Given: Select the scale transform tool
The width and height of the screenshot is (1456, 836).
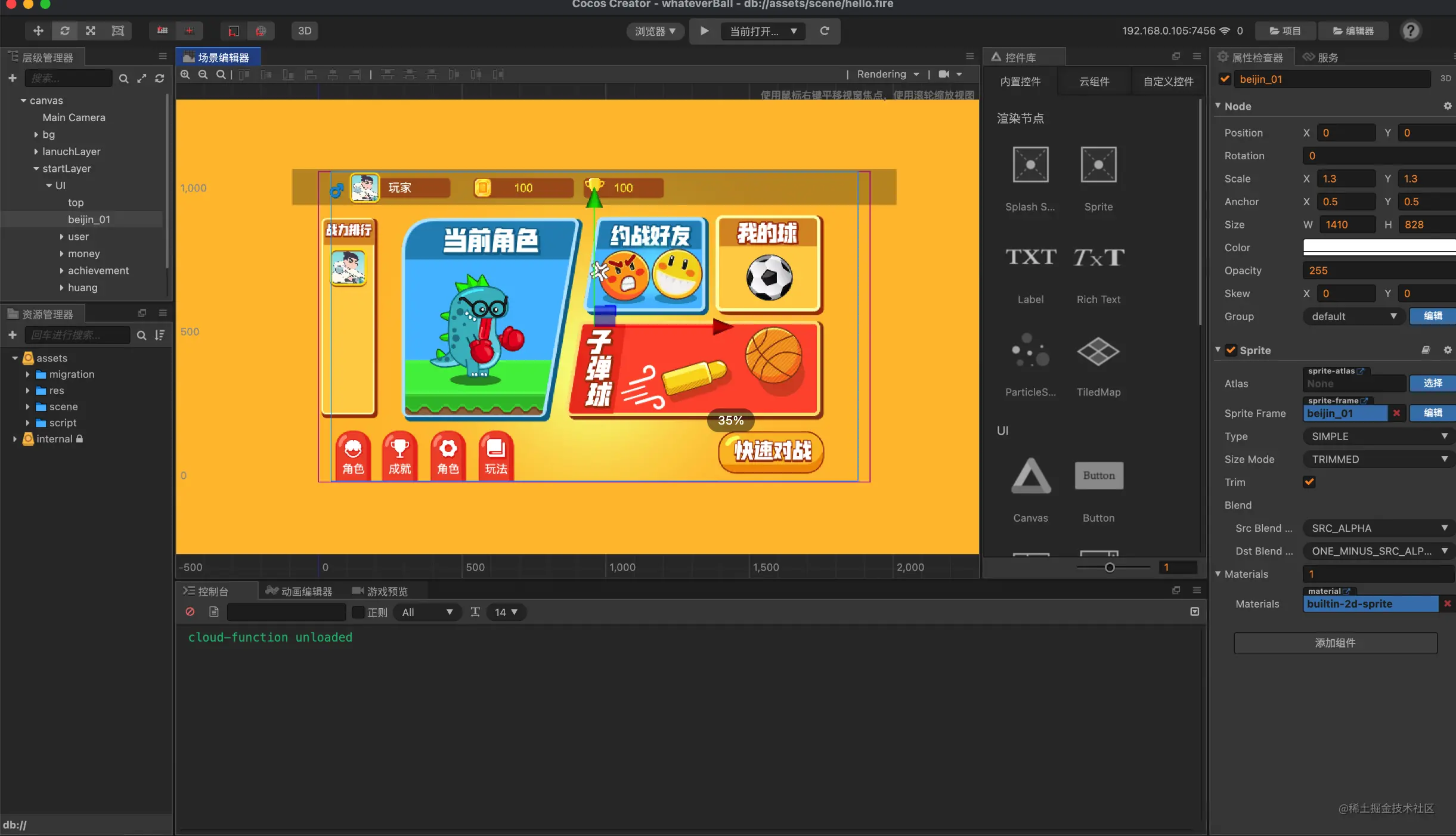Looking at the screenshot, I should coord(91,30).
